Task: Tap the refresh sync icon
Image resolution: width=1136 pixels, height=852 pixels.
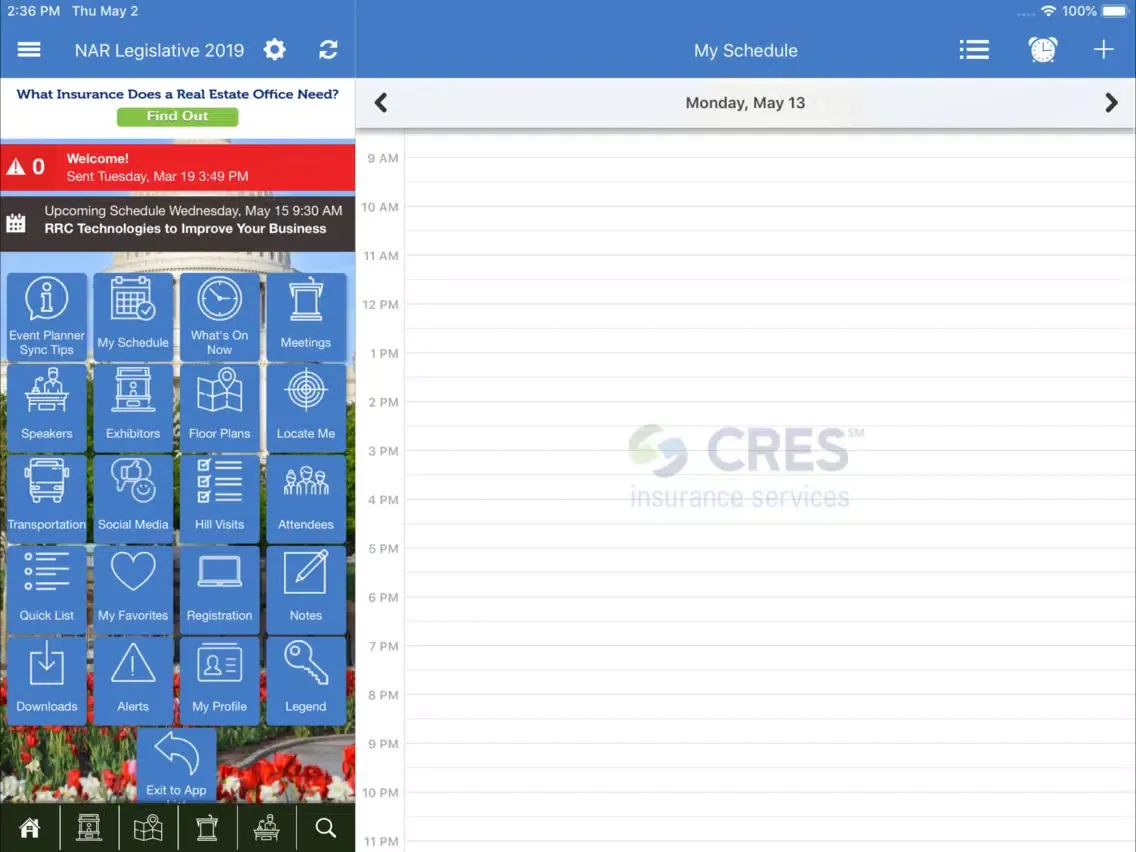Action: coord(328,49)
